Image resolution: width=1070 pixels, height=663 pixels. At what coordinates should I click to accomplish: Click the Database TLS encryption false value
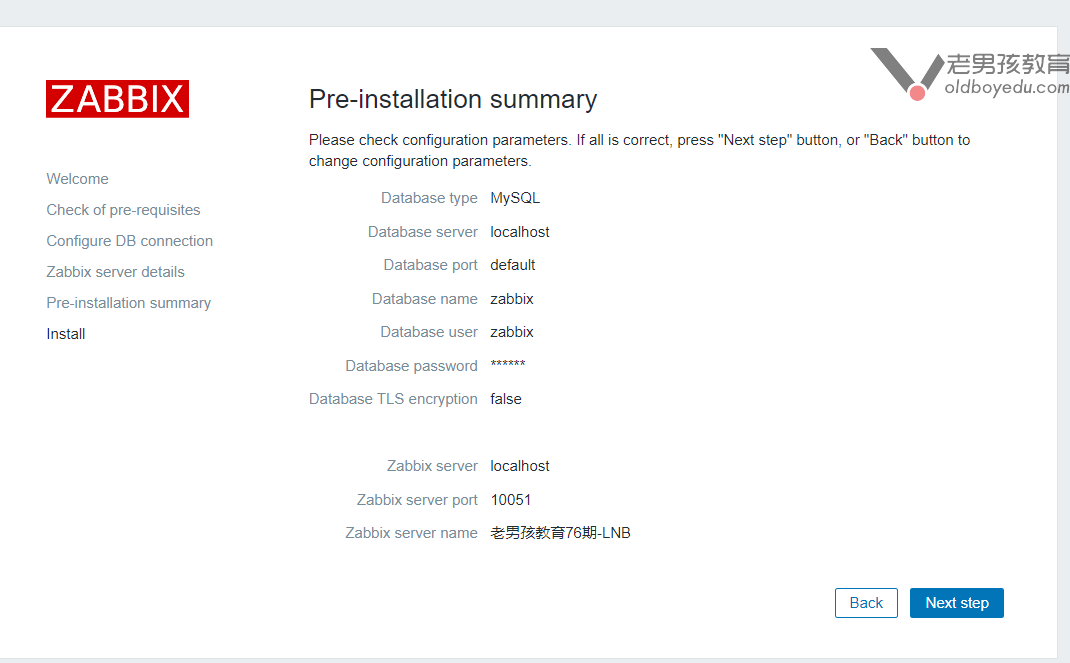click(506, 399)
